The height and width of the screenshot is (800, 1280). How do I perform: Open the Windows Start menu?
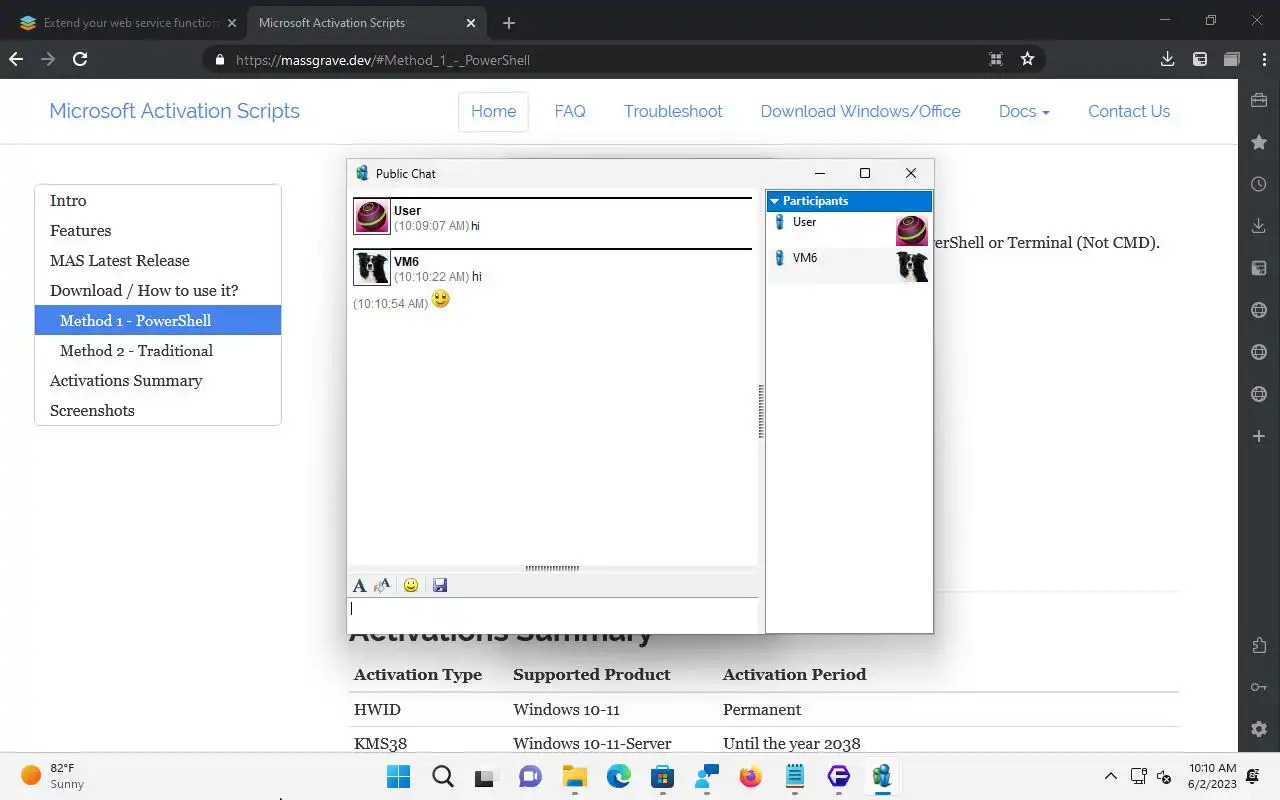tap(398, 776)
